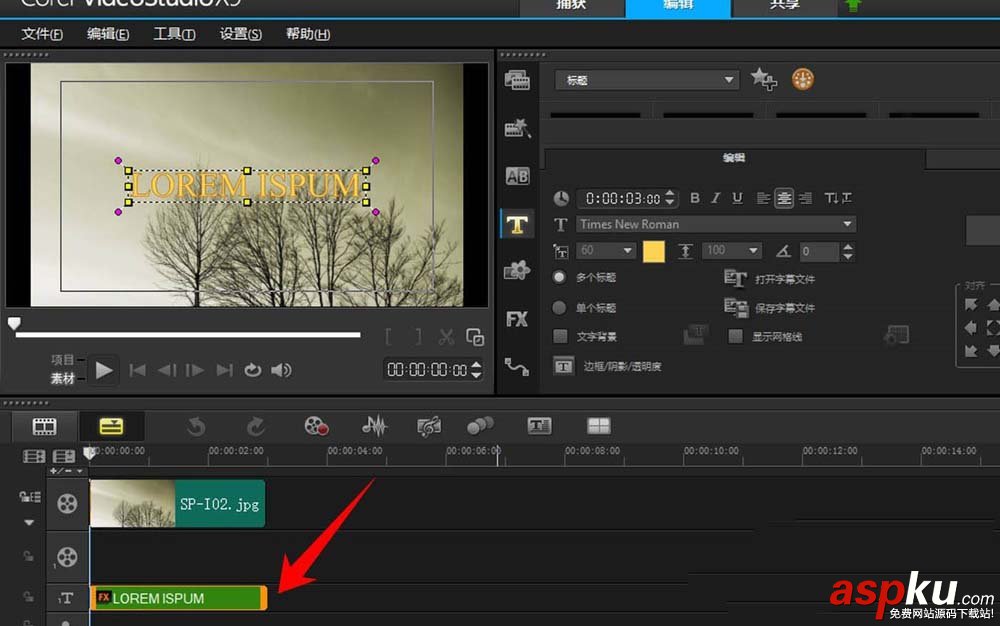Select the Single title radio button

click(x=559, y=308)
